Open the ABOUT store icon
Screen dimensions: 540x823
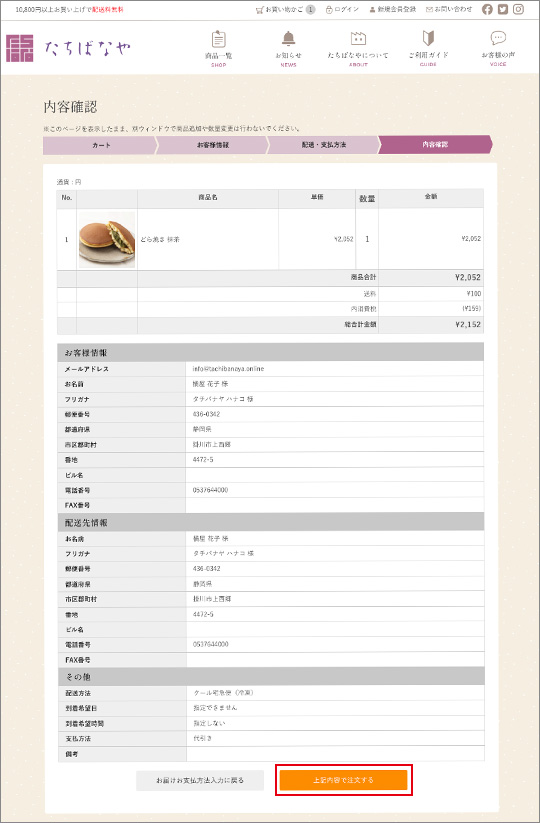(x=358, y=38)
